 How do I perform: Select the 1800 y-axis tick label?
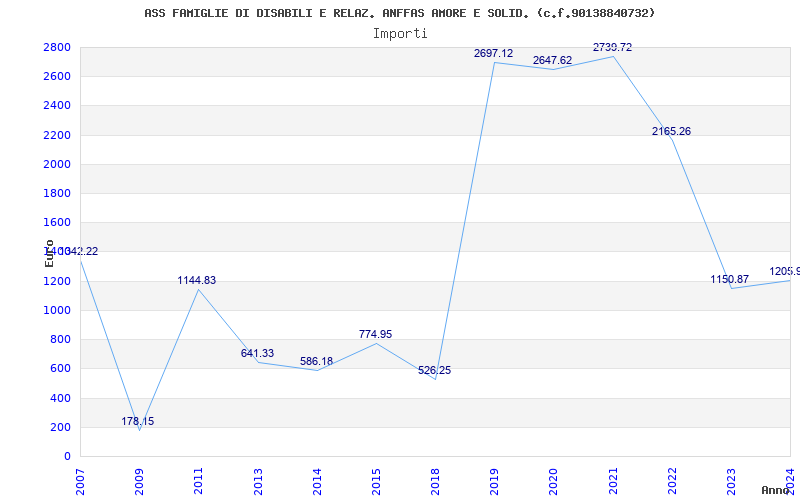click(57, 193)
